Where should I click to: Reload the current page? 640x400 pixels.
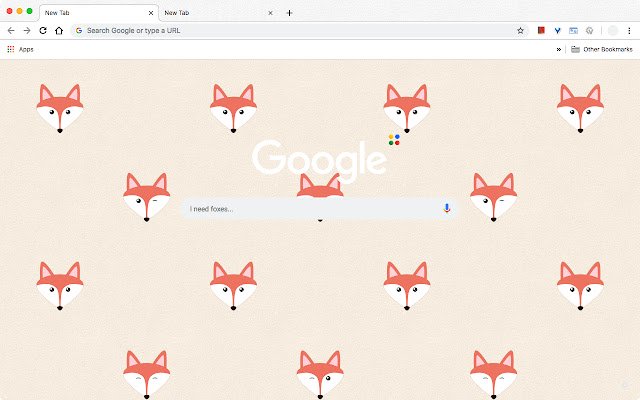[43, 31]
